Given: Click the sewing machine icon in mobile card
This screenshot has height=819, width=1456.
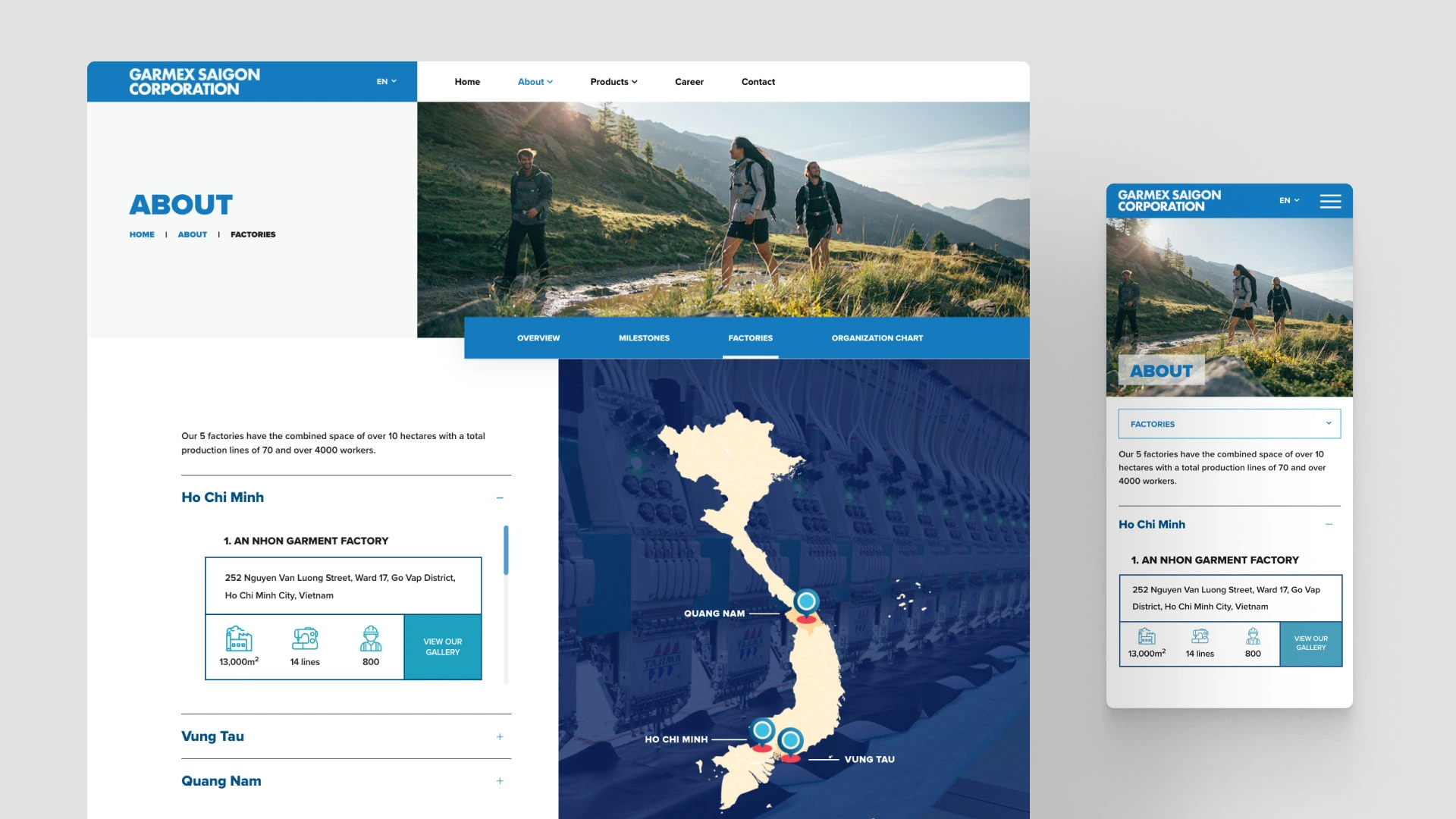Looking at the screenshot, I should pos(1200,636).
